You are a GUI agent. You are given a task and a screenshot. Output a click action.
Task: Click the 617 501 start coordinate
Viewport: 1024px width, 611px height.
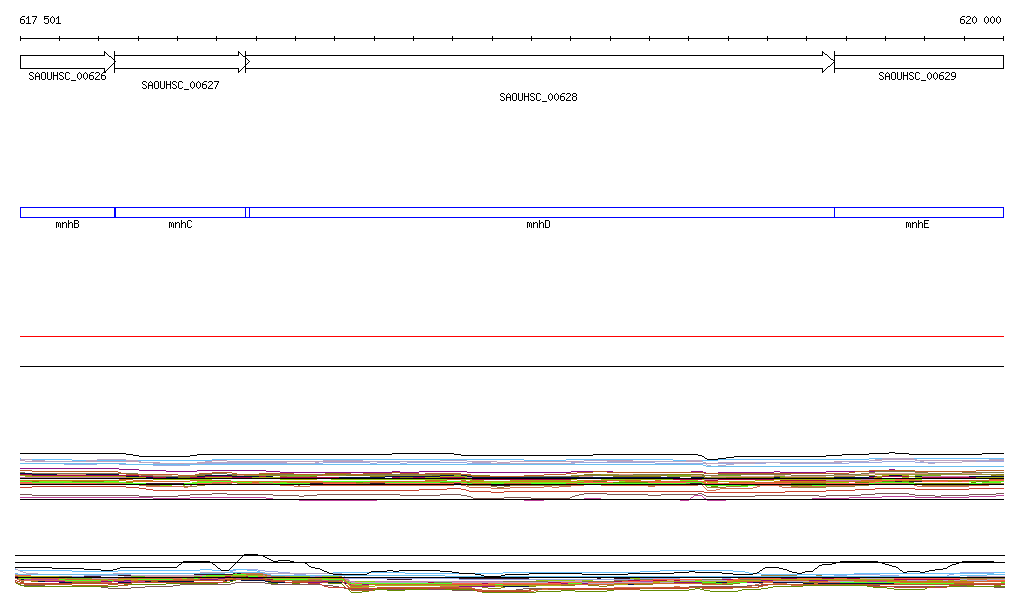[40, 20]
